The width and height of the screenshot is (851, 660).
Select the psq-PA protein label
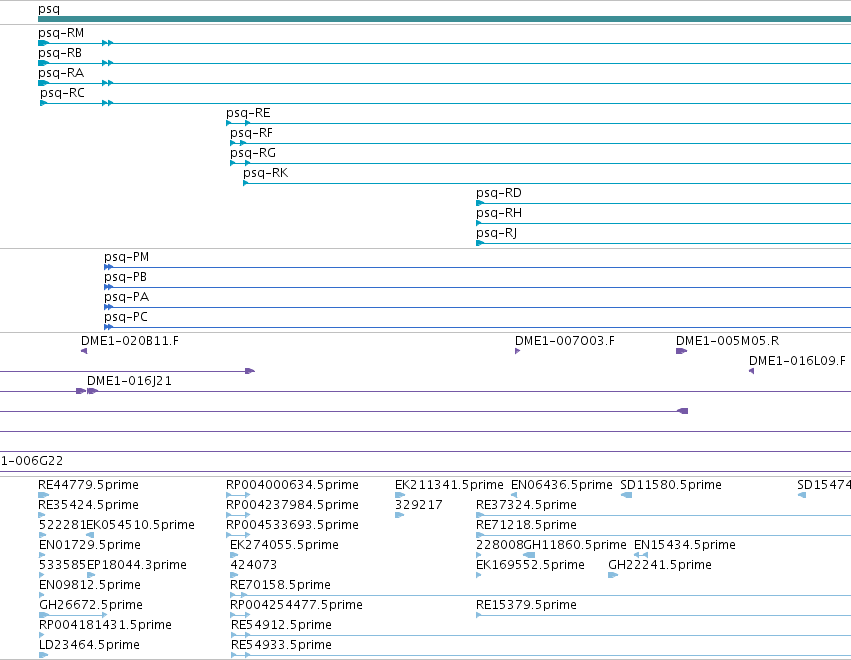126,297
